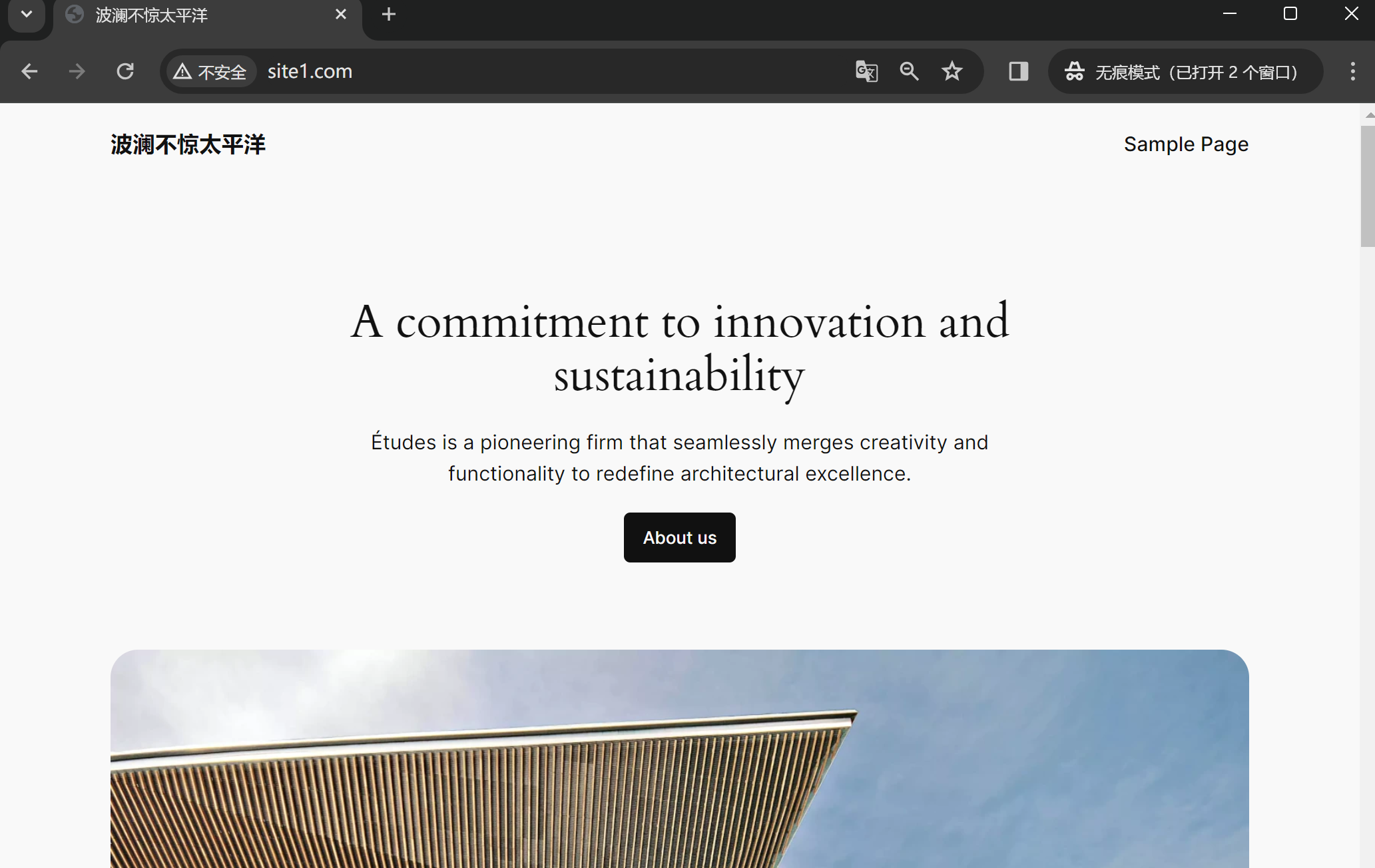Open the Google Translate icon
Viewport: 1375px width, 868px height.
click(x=866, y=71)
